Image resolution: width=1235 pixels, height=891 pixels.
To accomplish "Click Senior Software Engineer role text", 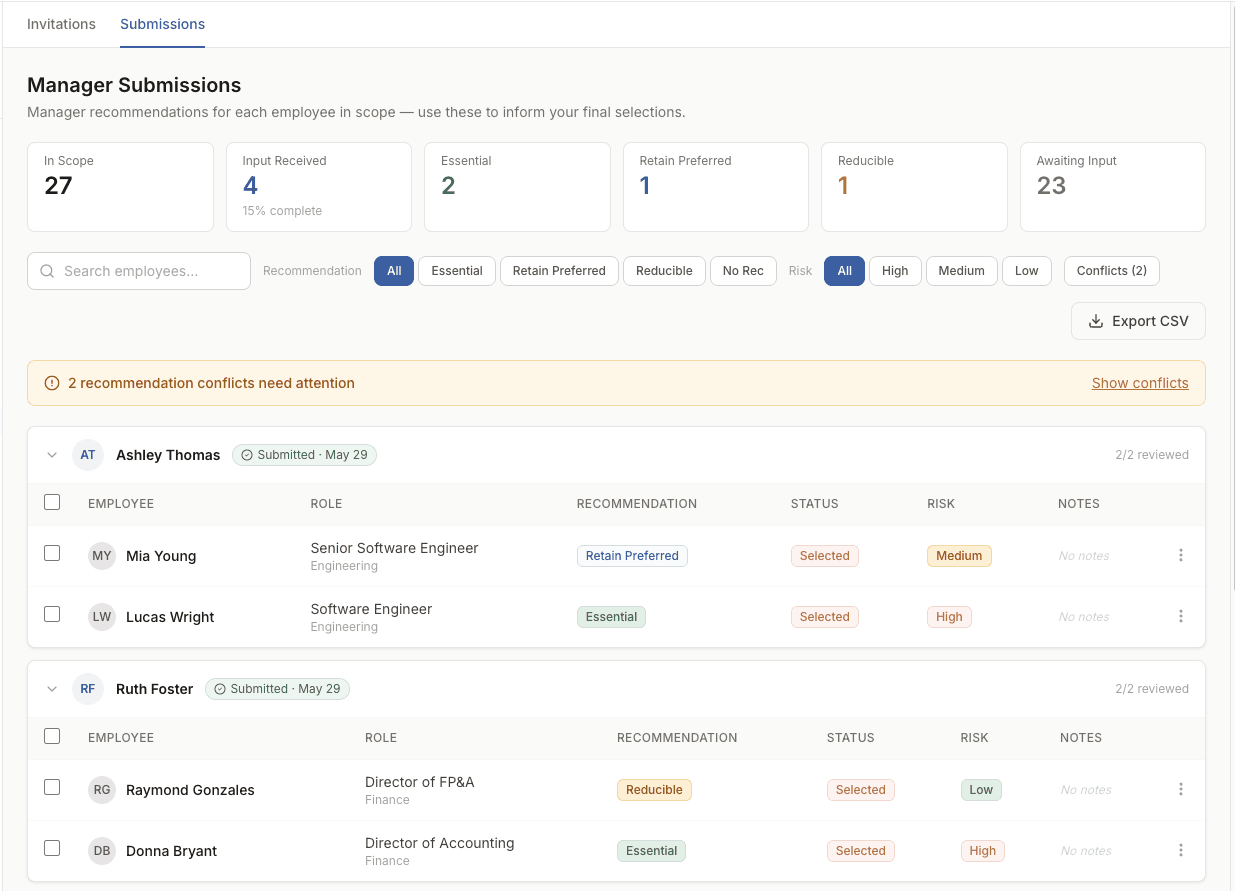I will pos(394,548).
